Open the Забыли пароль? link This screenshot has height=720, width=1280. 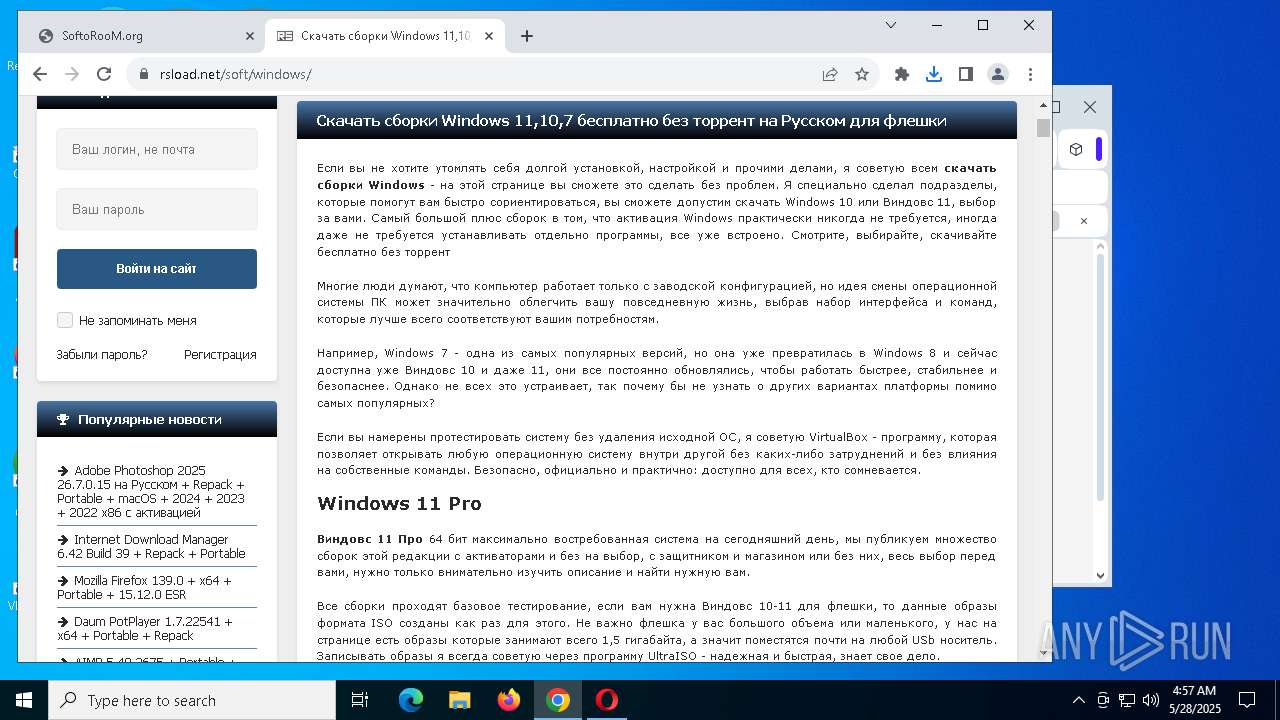[102, 354]
